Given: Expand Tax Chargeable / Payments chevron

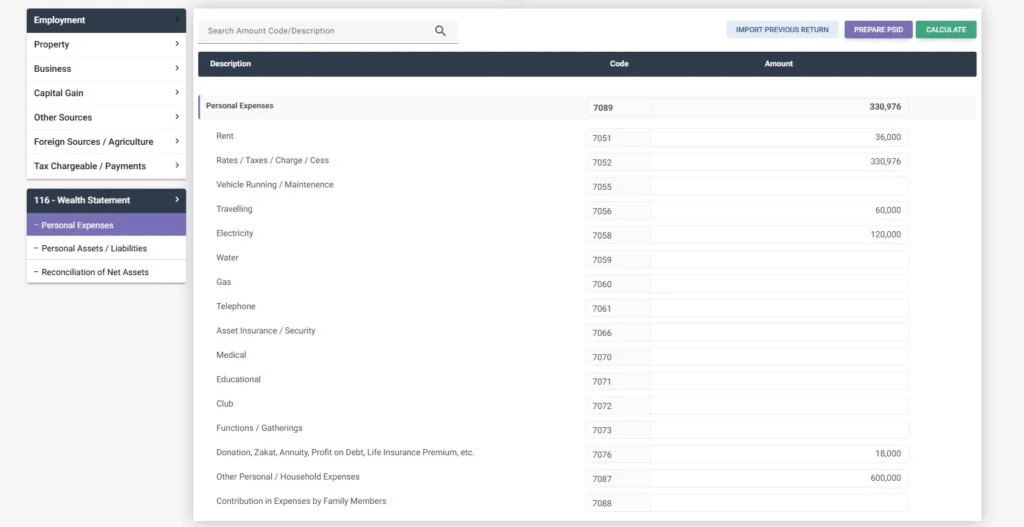Looking at the screenshot, I should 177,166.
